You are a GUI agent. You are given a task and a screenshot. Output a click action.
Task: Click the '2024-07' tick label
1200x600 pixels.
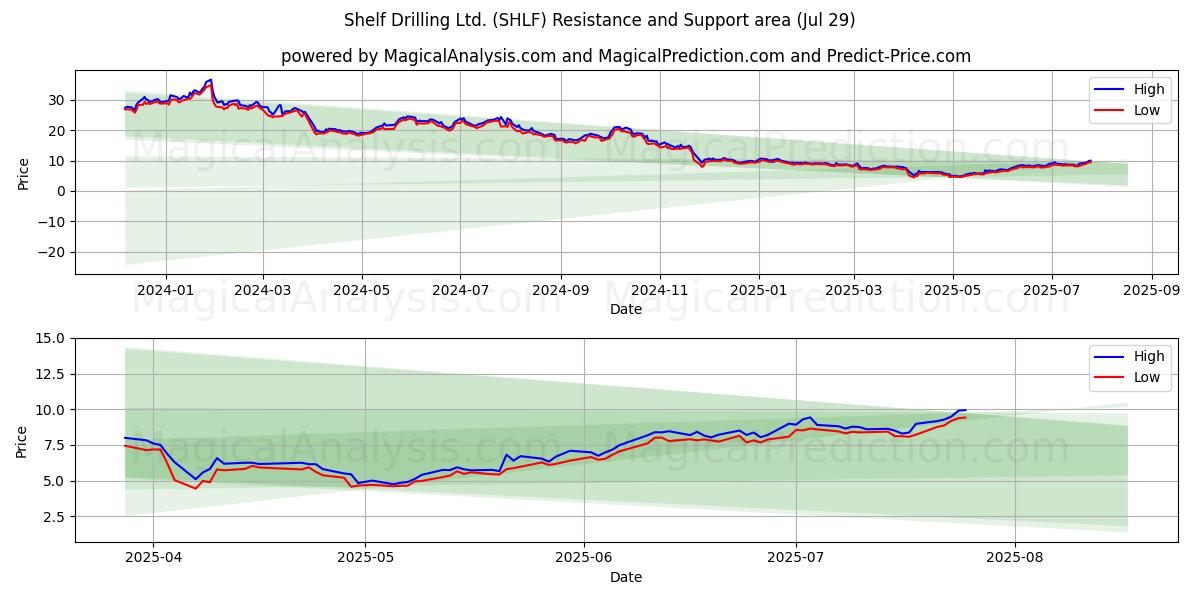(460, 290)
